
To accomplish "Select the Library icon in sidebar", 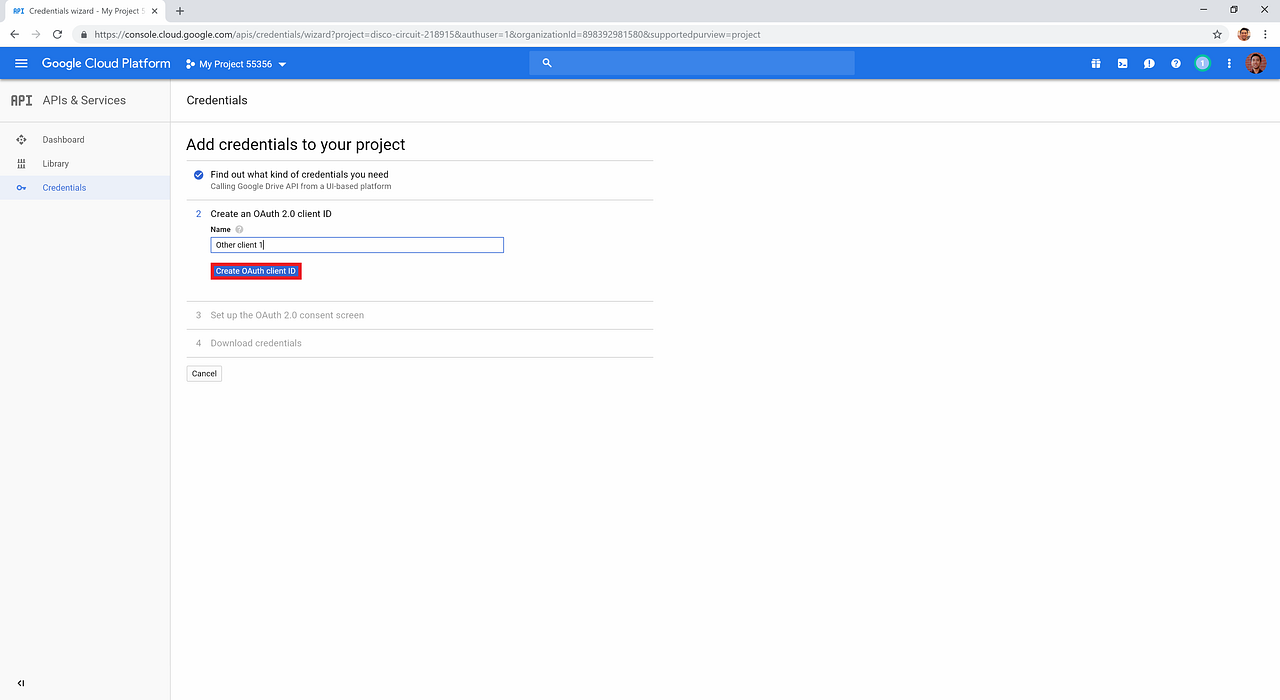I will 21,163.
